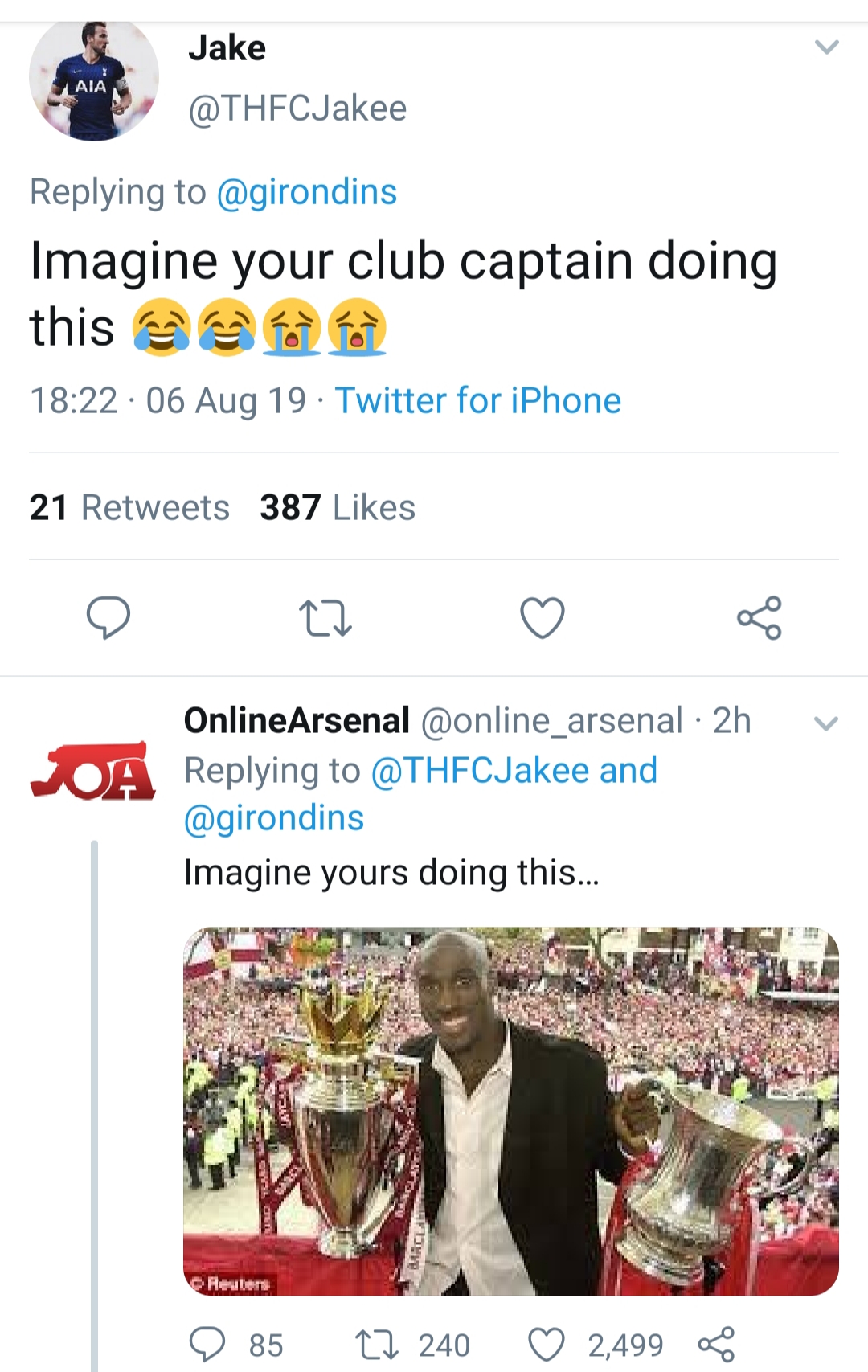This screenshot has height=1372, width=868.
Task: Retweet OnlineArsenal's tweet showing 240
Action: (377, 1344)
